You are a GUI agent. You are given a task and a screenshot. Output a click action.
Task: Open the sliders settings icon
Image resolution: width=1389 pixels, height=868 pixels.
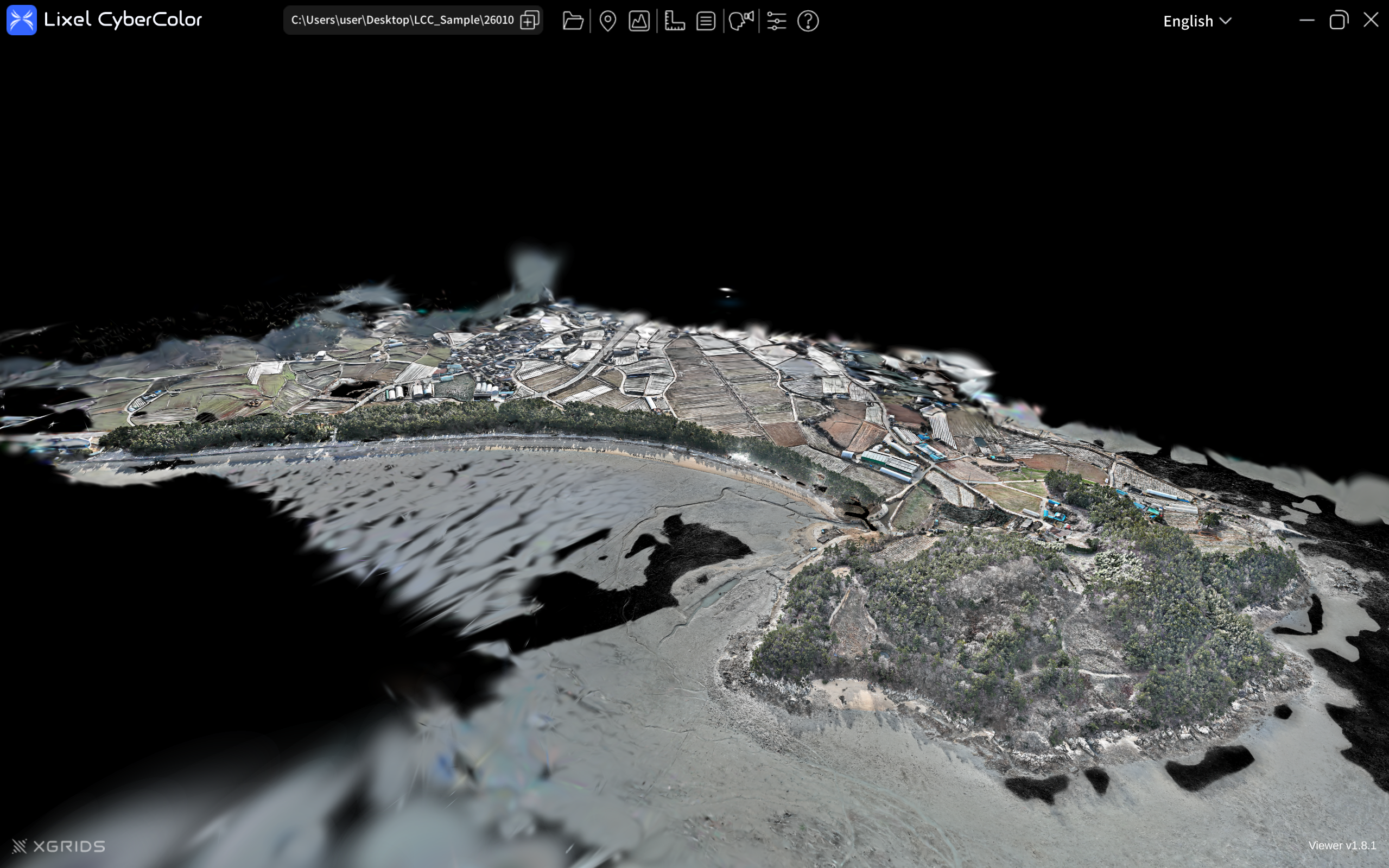(776, 21)
